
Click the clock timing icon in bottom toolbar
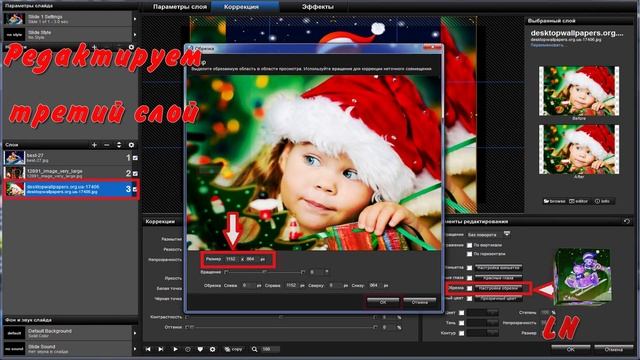click(188, 349)
